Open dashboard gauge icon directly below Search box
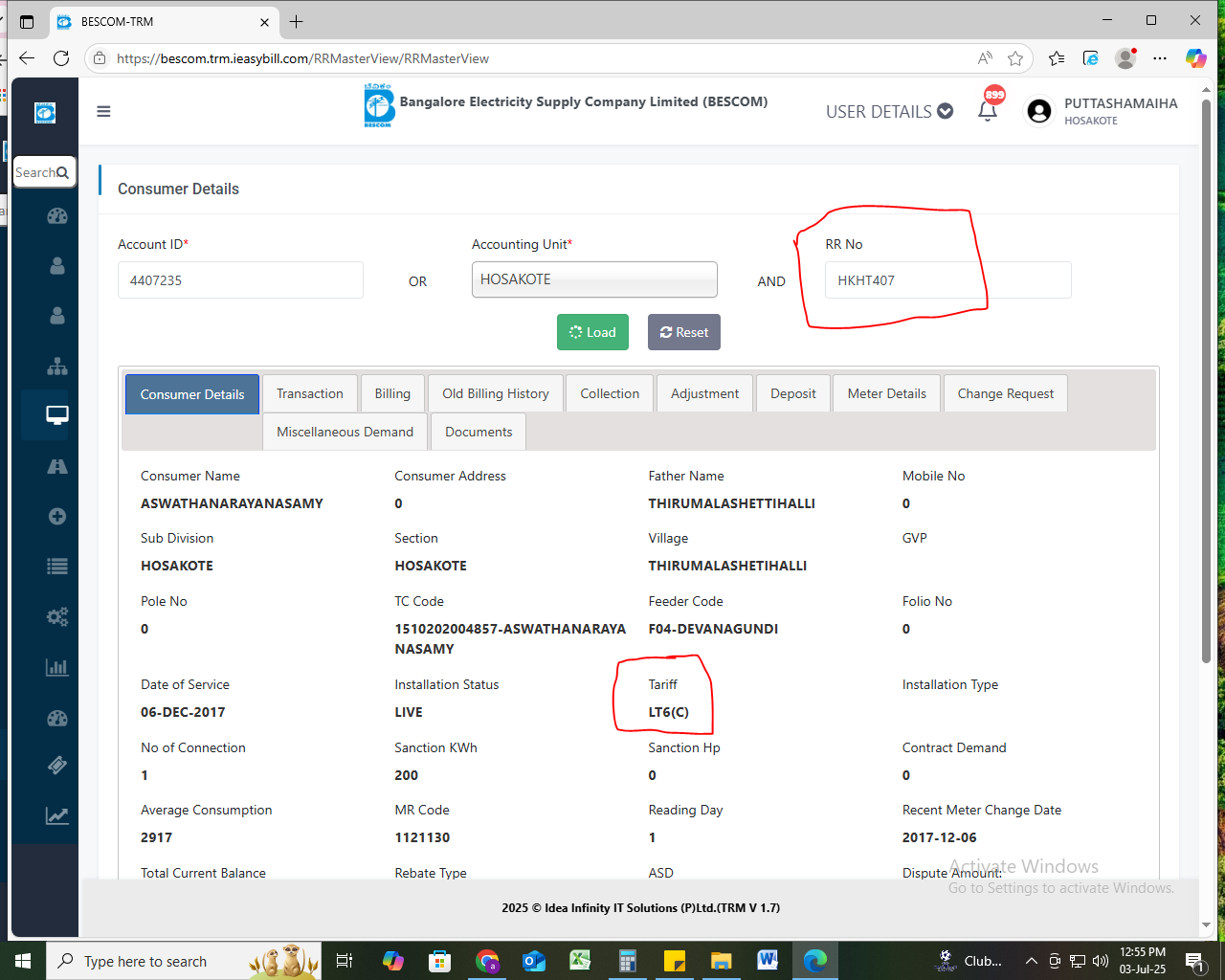 (x=57, y=215)
